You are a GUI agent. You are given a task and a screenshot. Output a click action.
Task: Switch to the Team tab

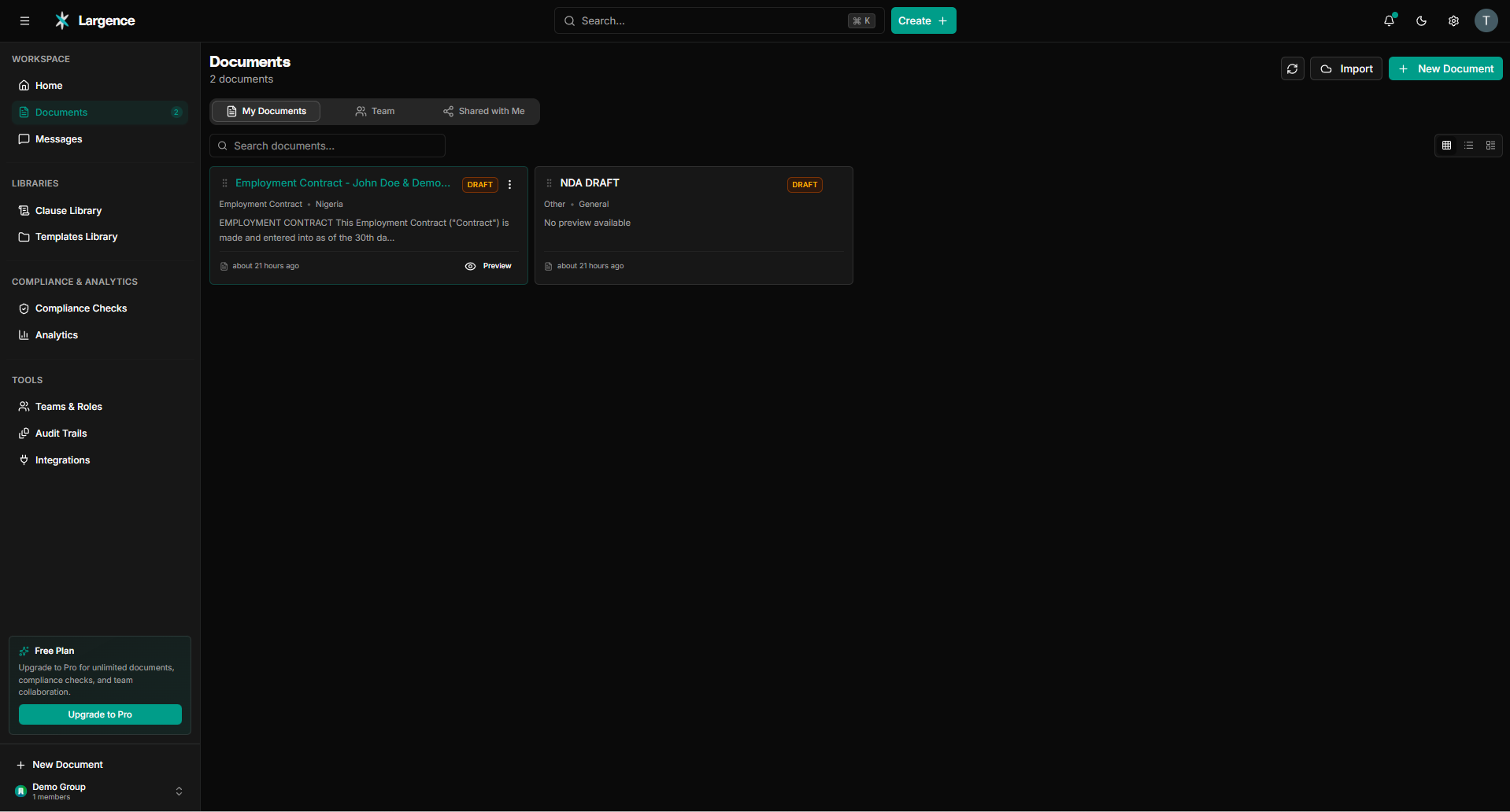pos(375,111)
